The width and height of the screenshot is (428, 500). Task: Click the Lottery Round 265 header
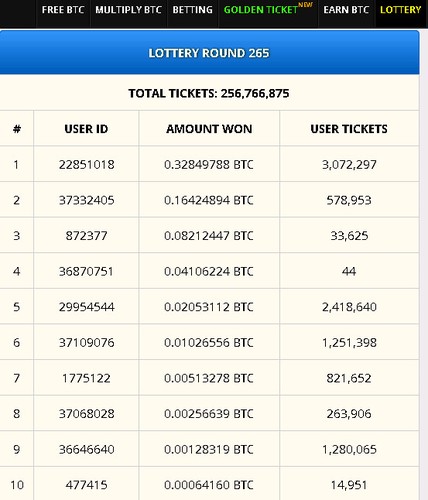pyautogui.click(x=209, y=53)
